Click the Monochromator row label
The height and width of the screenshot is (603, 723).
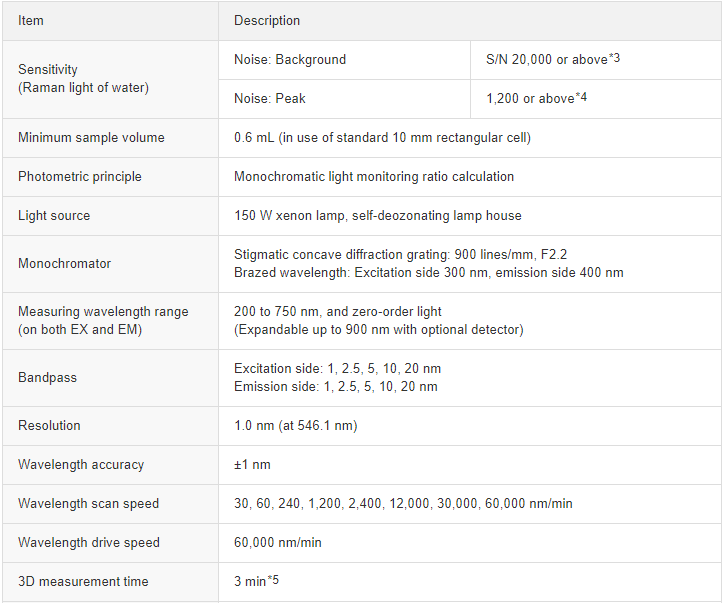point(65,263)
